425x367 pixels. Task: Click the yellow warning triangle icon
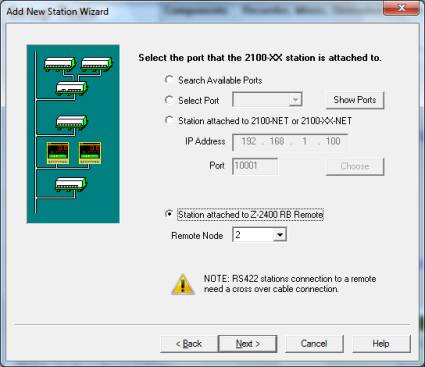[x=183, y=284]
